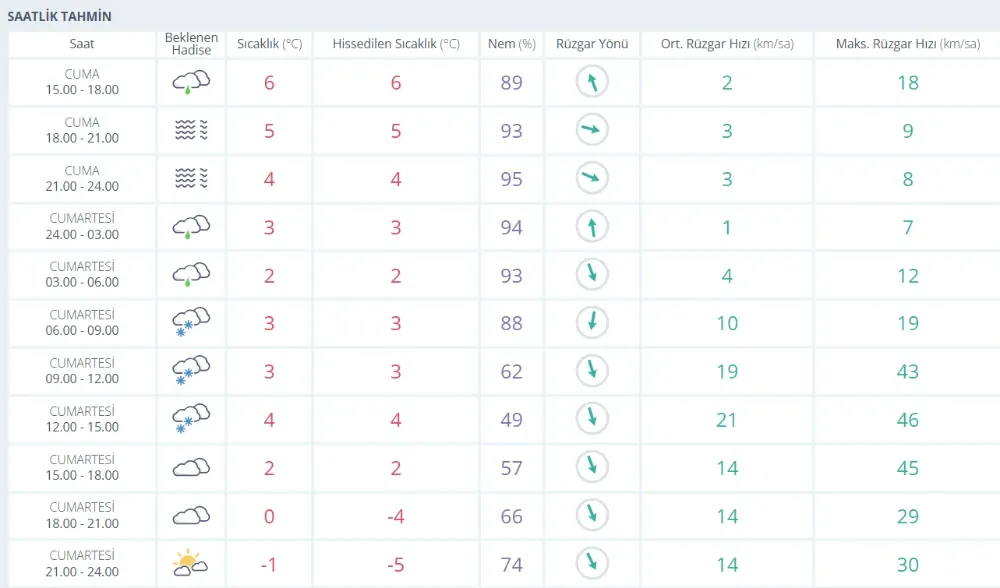
Task: Click the "Beklenen Hadise" column header
Action: pos(191,44)
